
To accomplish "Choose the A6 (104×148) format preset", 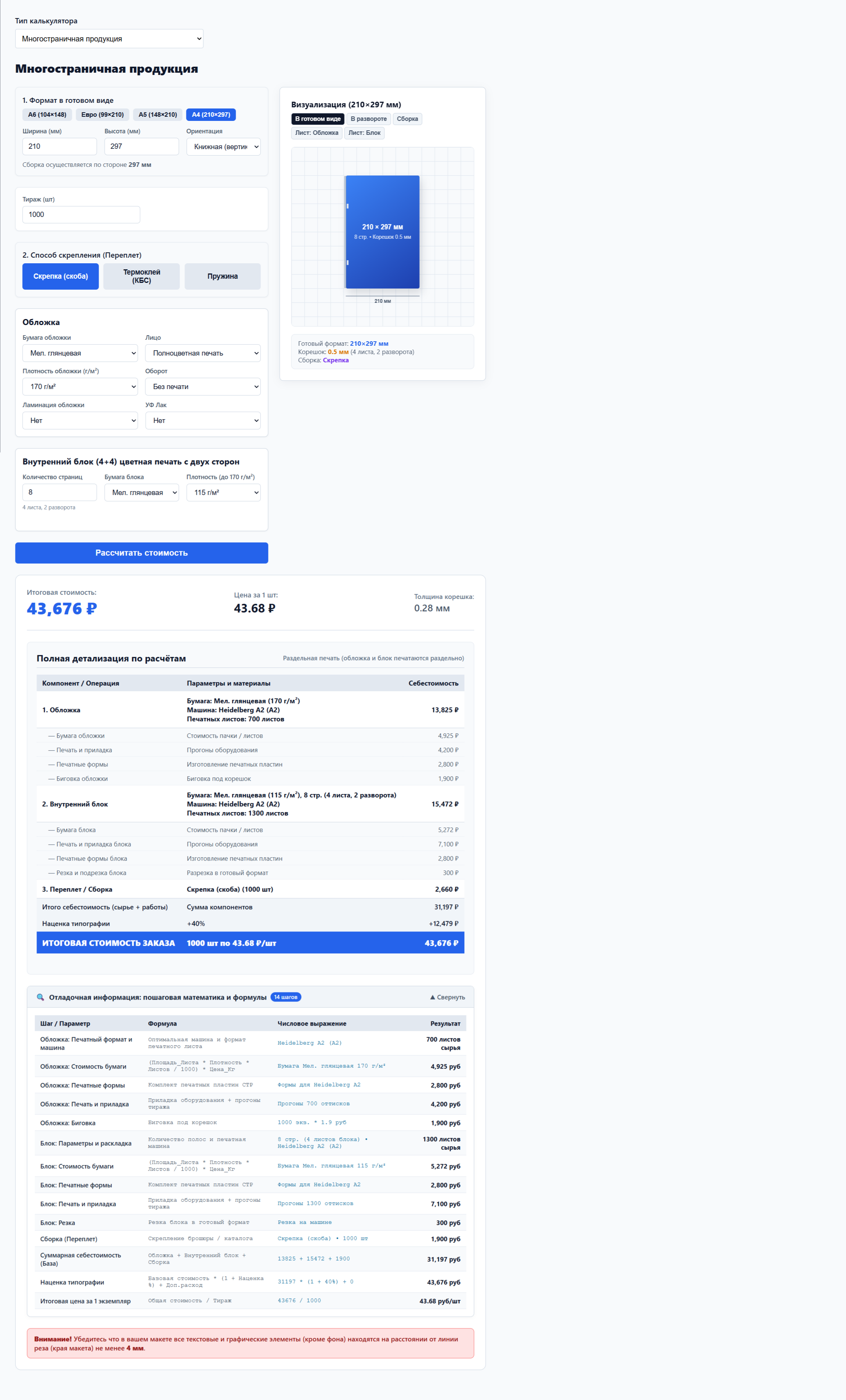I will pos(47,115).
